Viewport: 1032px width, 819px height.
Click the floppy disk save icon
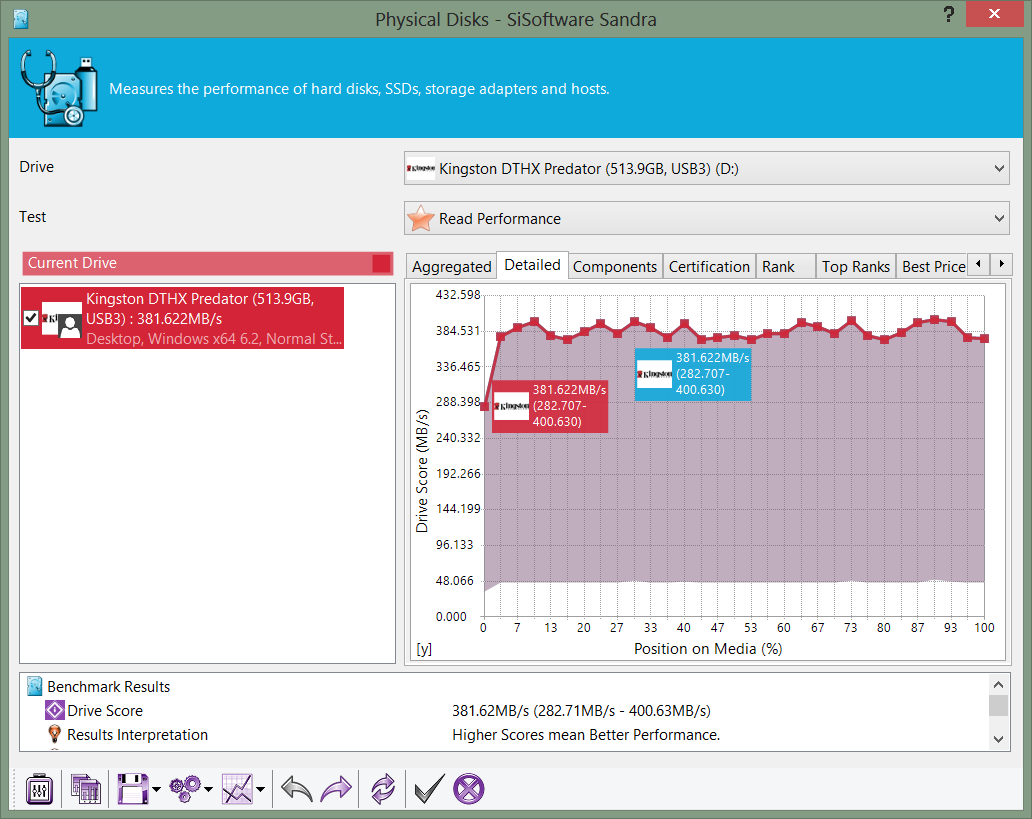click(x=133, y=789)
